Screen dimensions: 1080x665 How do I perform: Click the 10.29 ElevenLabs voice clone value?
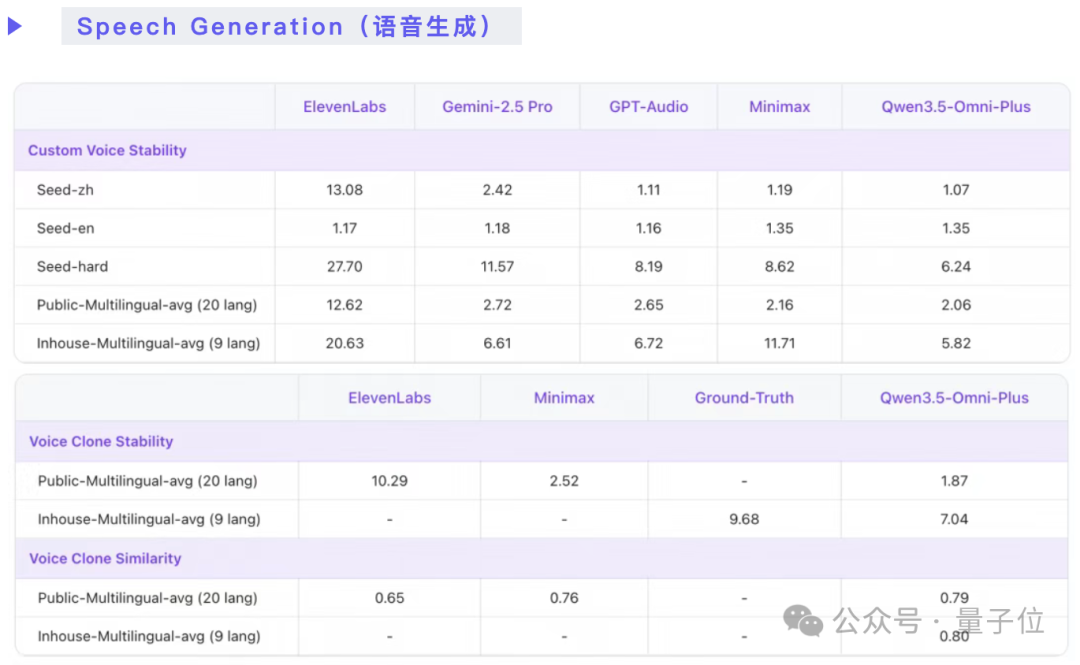point(389,481)
